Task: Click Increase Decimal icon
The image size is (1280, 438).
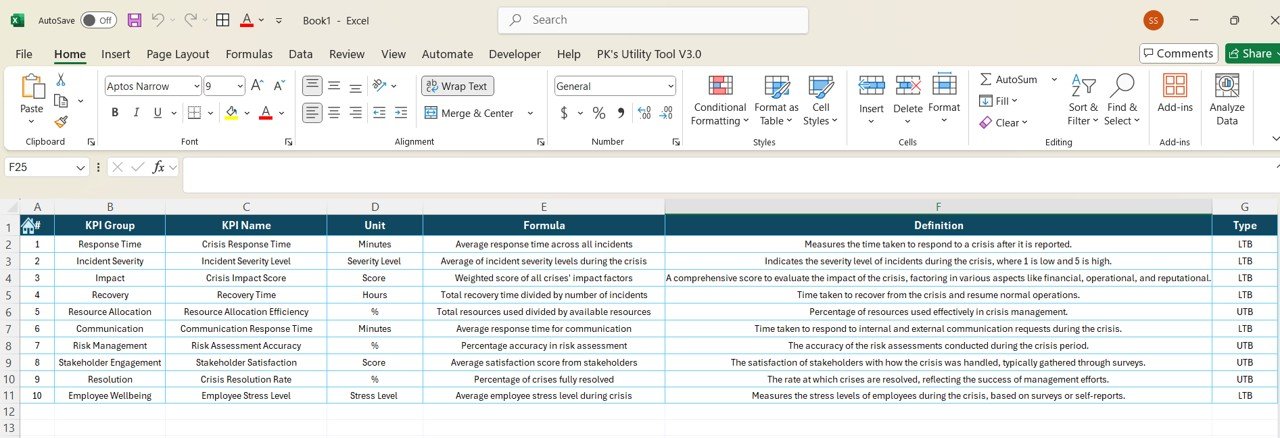Action: [644, 113]
